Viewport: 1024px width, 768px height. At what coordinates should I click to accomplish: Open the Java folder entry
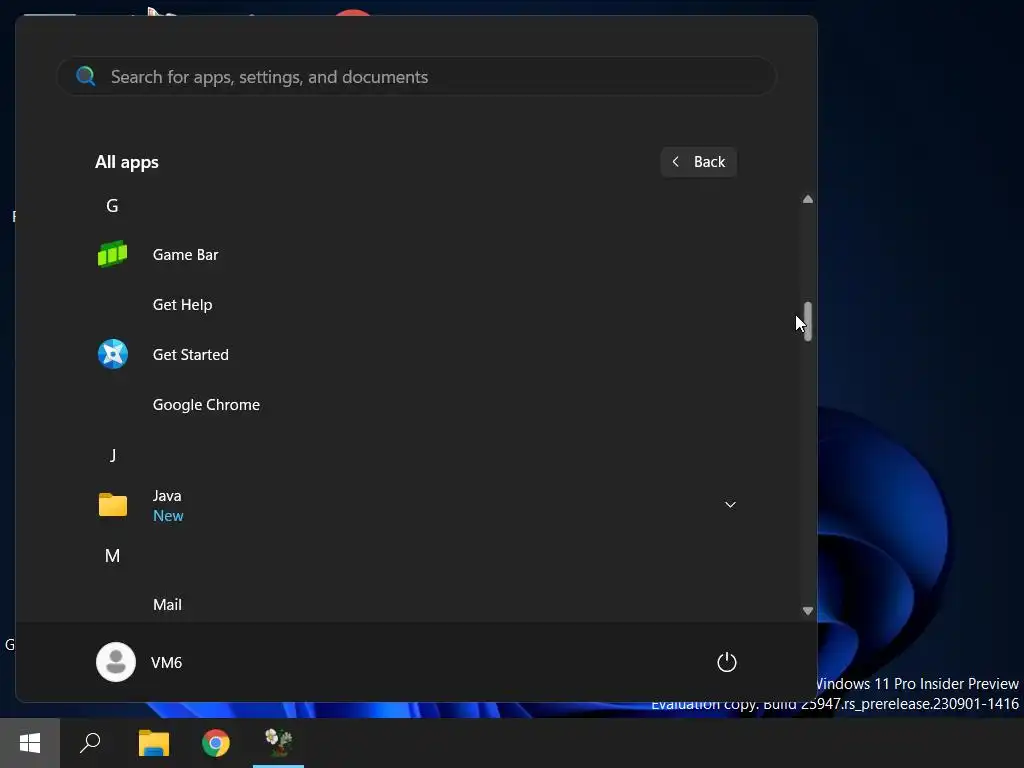coord(418,505)
